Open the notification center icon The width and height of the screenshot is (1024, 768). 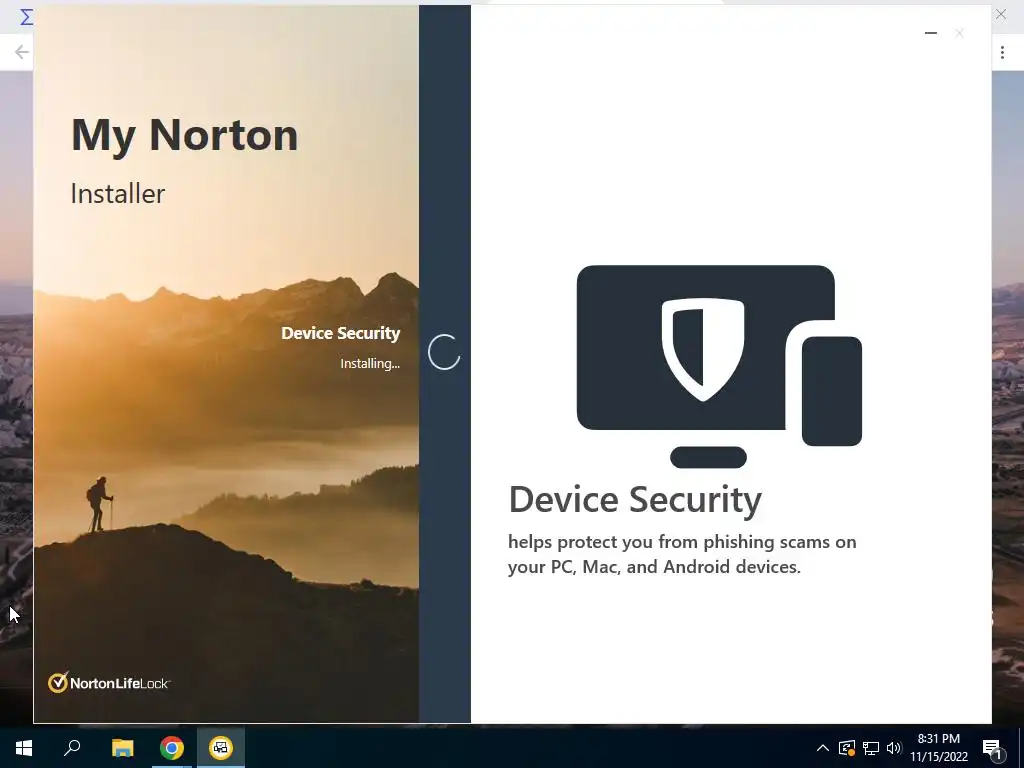pyautogui.click(x=993, y=748)
